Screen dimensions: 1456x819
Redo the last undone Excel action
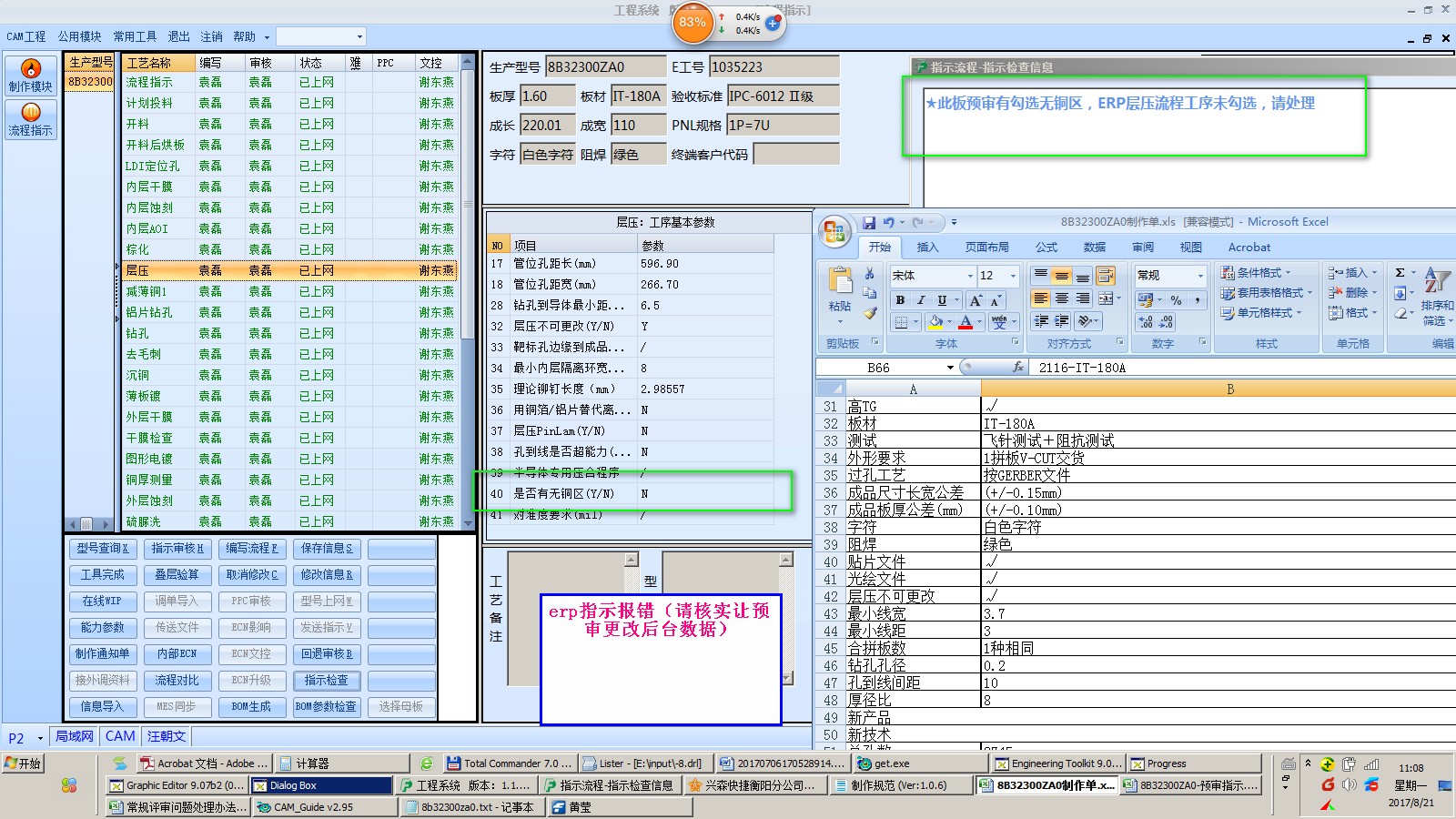918,222
